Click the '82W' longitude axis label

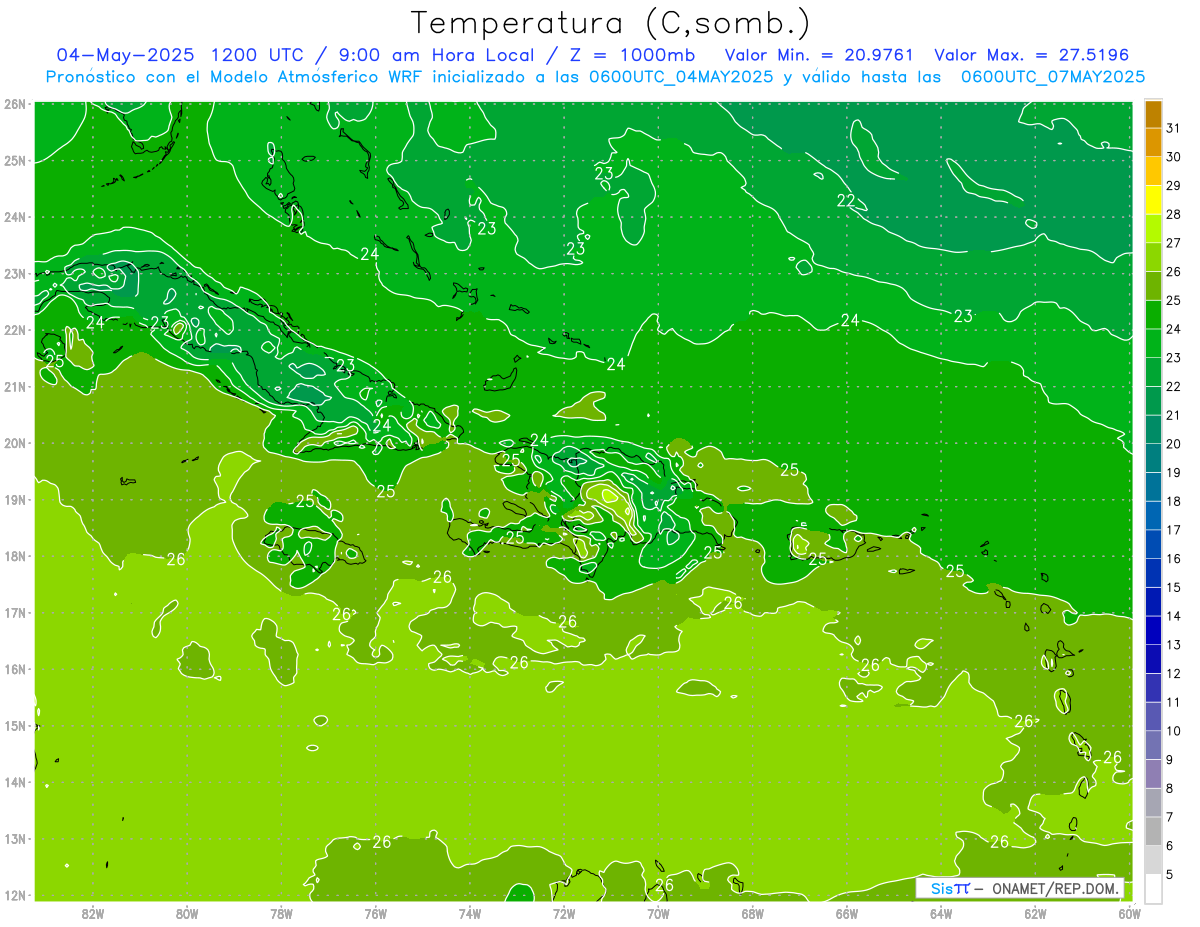coord(93,913)
